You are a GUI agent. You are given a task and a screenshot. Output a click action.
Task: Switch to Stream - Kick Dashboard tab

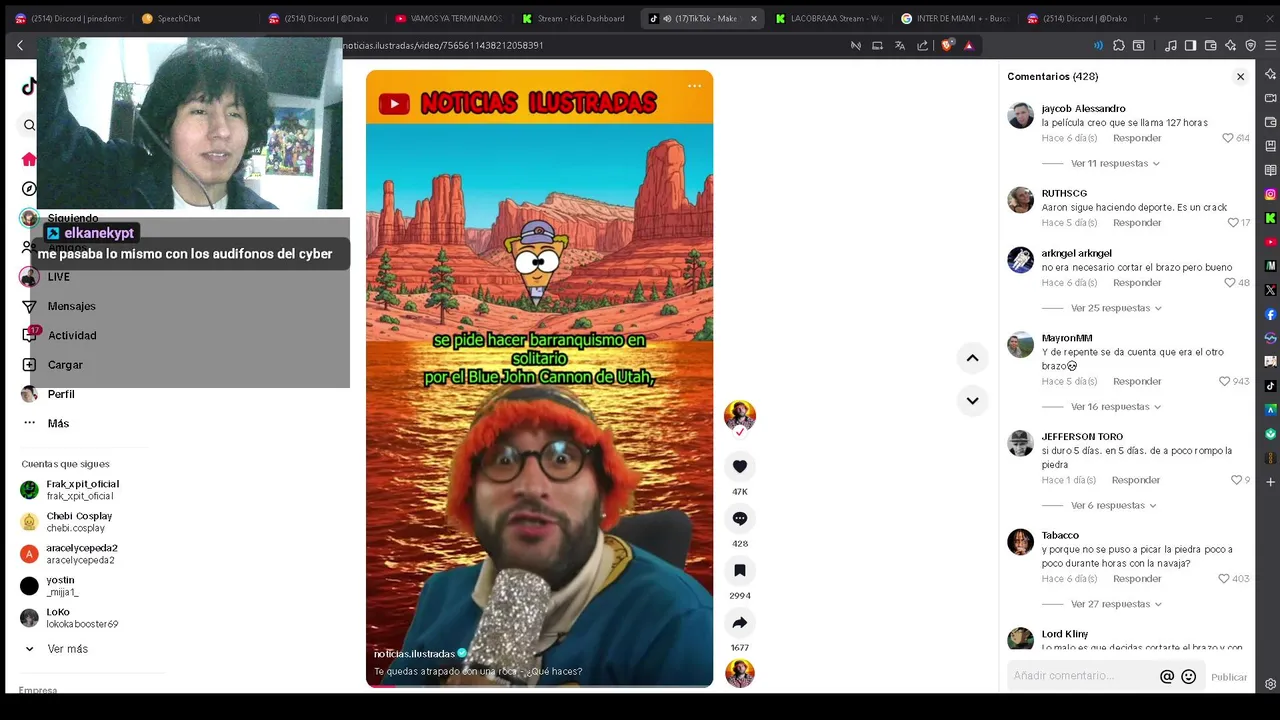point(574,18)
